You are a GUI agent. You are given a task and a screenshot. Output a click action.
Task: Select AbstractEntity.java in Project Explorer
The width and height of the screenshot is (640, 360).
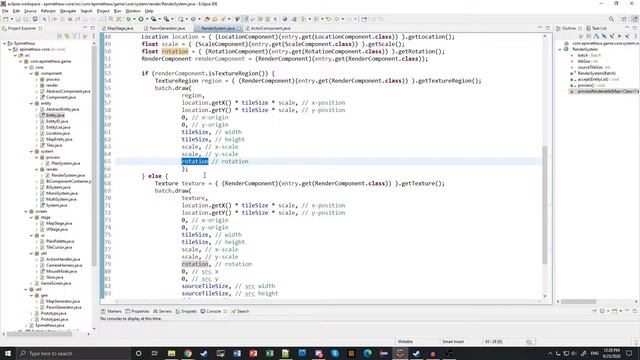click(x=60, y=109)
